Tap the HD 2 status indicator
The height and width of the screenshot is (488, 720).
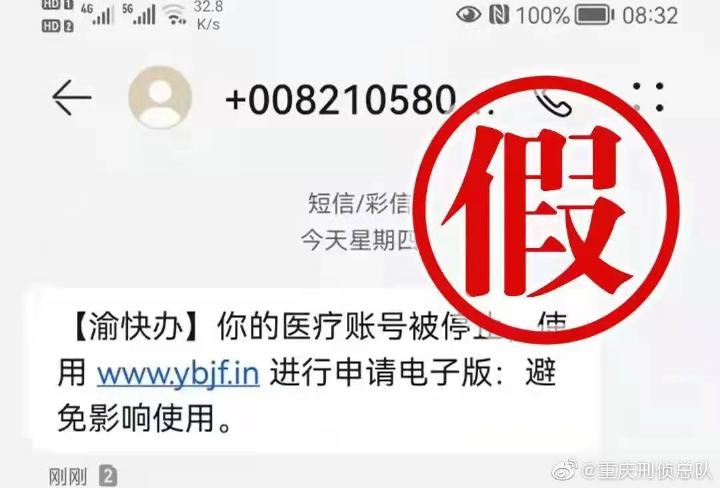pos(57,26)
